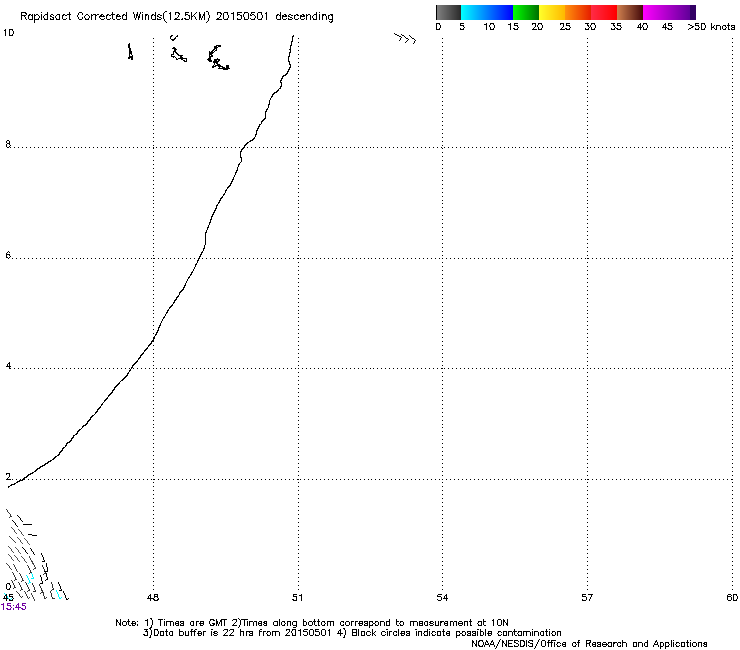Viewport: 740px width, 650px height.
Task: Click the cluster of wind barbs at bottom-left
Action: pos(35,555)
